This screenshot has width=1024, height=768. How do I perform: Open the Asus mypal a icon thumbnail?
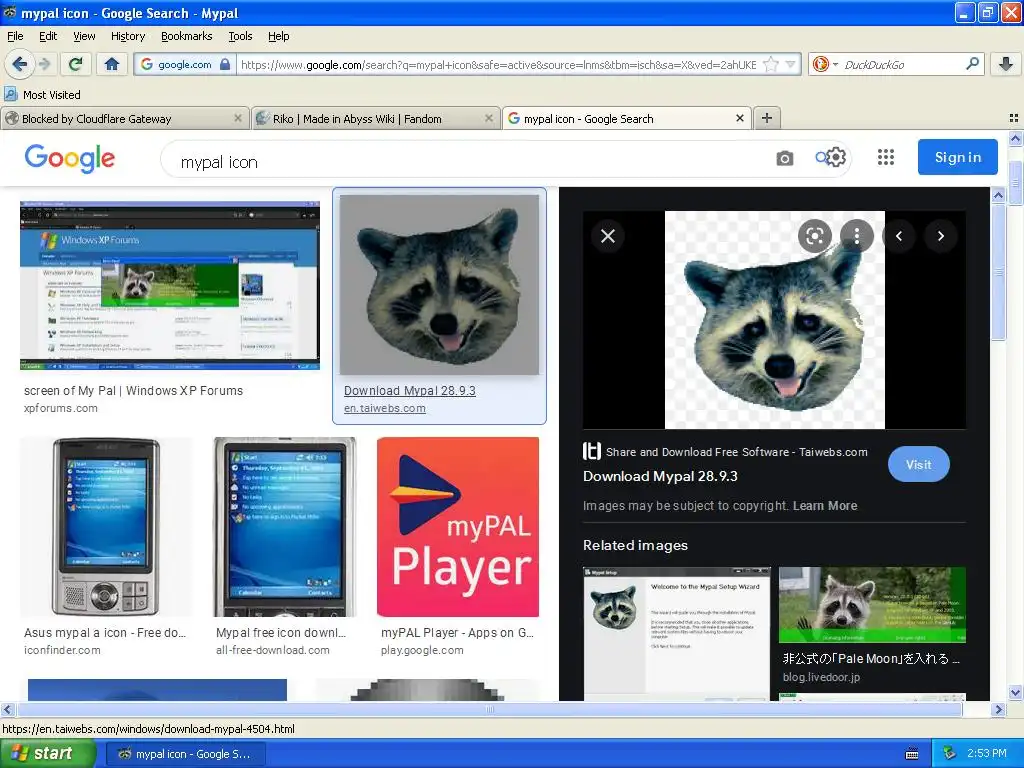(x=106, y=527)
